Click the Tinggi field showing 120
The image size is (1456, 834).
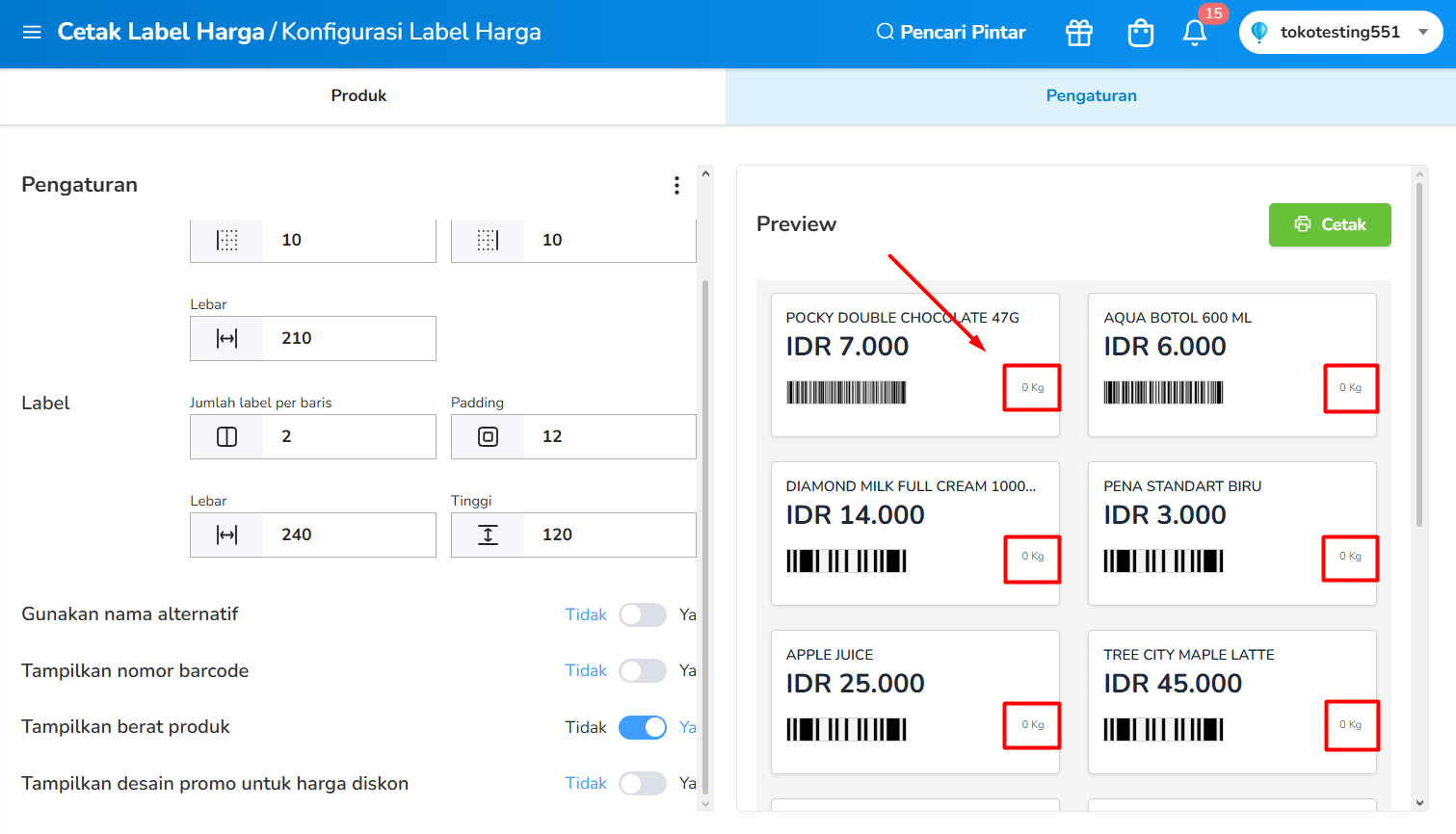point(573,534)
